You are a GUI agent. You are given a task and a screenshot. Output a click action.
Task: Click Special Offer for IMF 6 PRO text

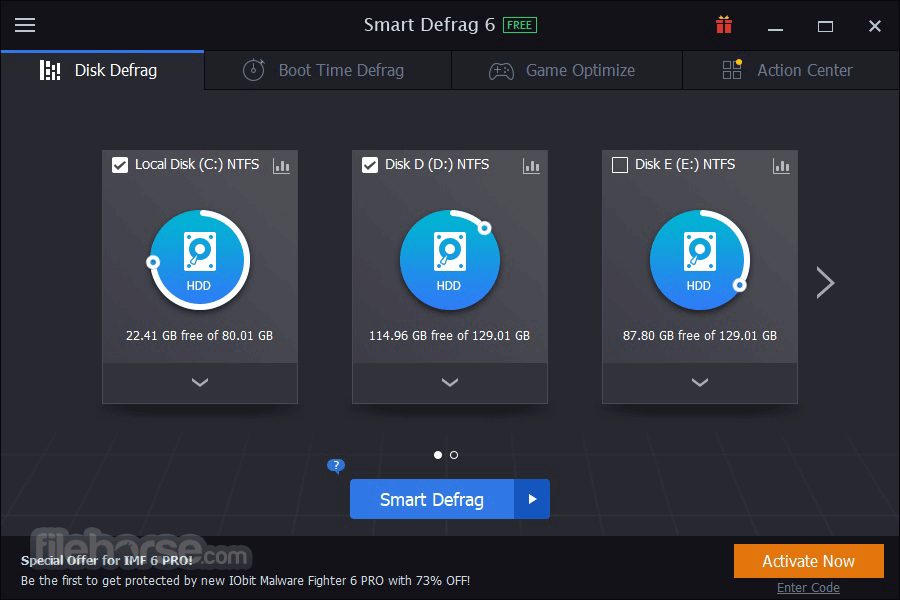[x=107, y=560]
